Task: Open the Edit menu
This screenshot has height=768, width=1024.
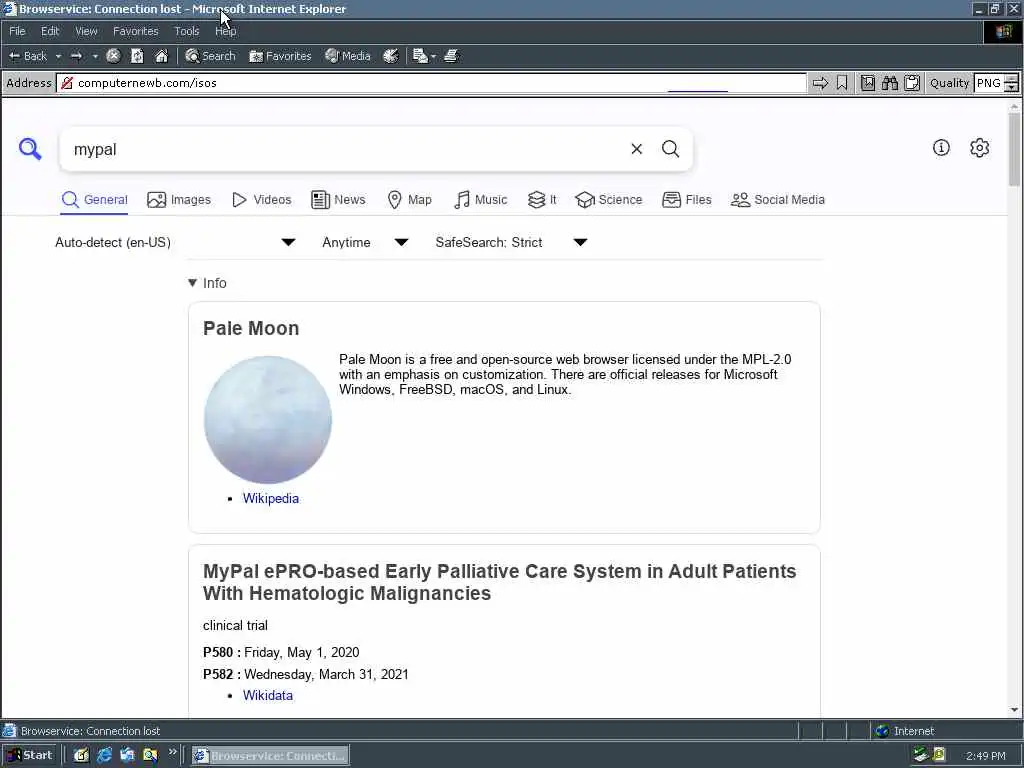Action: click(x=50, y=31)
